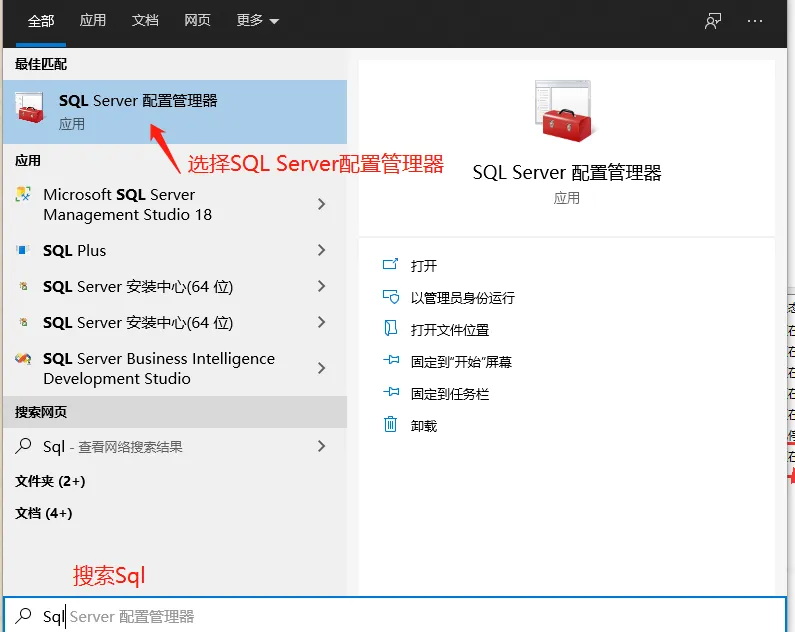
Task: Click the uninstall trash can icon
Action: coord(390,425)
